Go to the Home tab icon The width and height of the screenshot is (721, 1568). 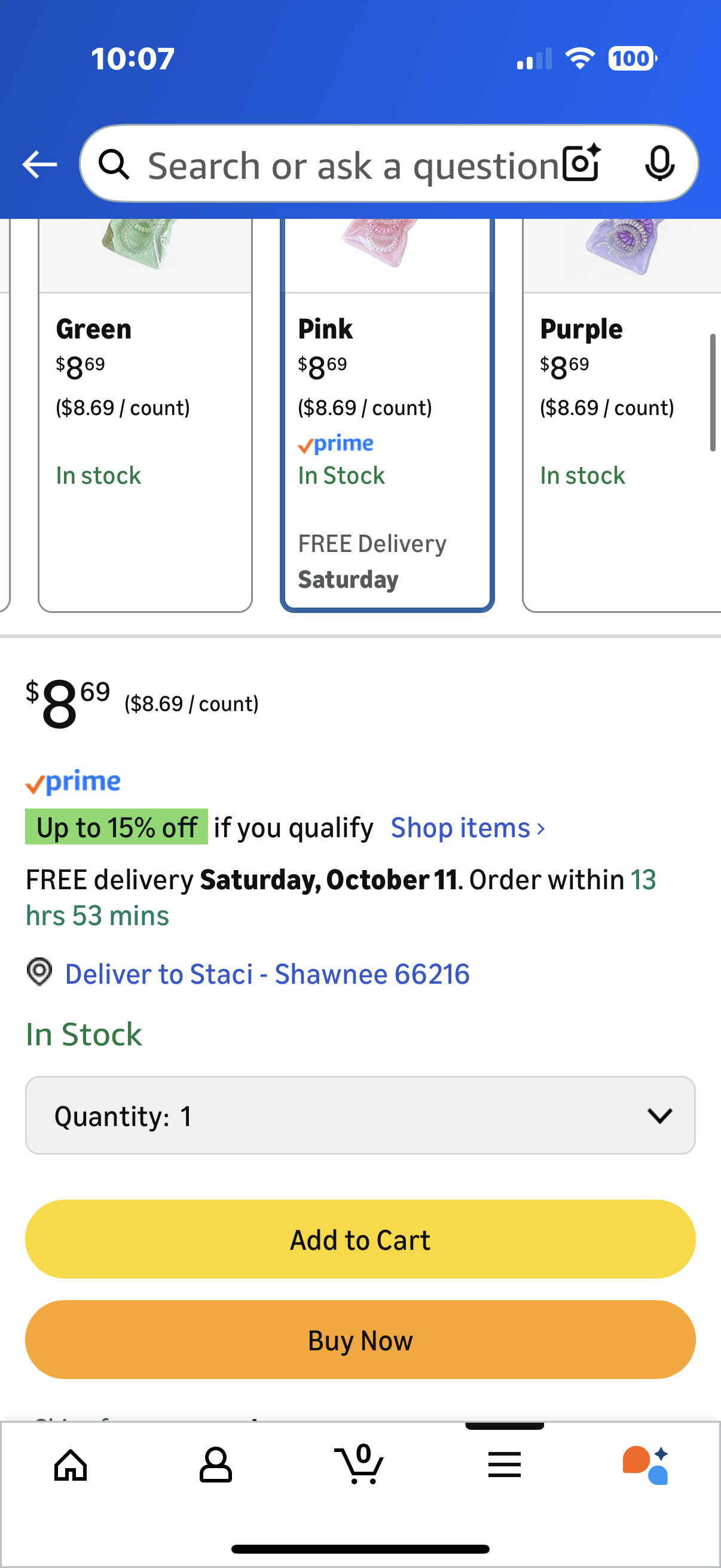pos(71,1465)
